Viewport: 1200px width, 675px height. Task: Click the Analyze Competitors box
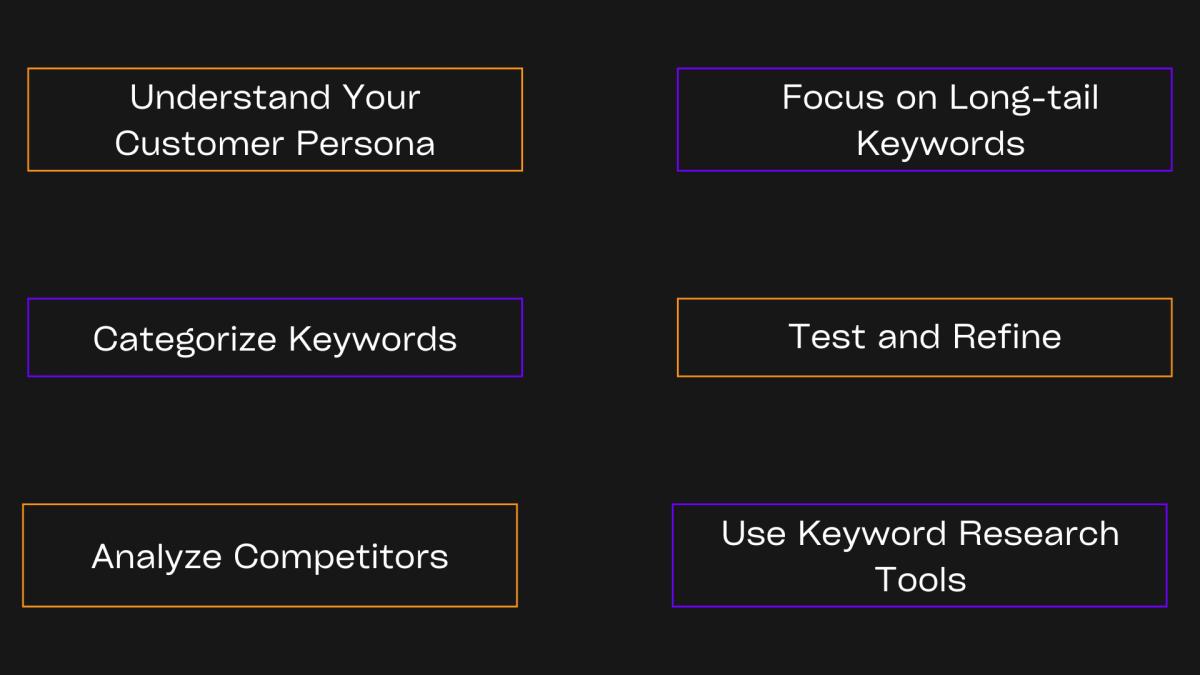(x=270, y=556)
